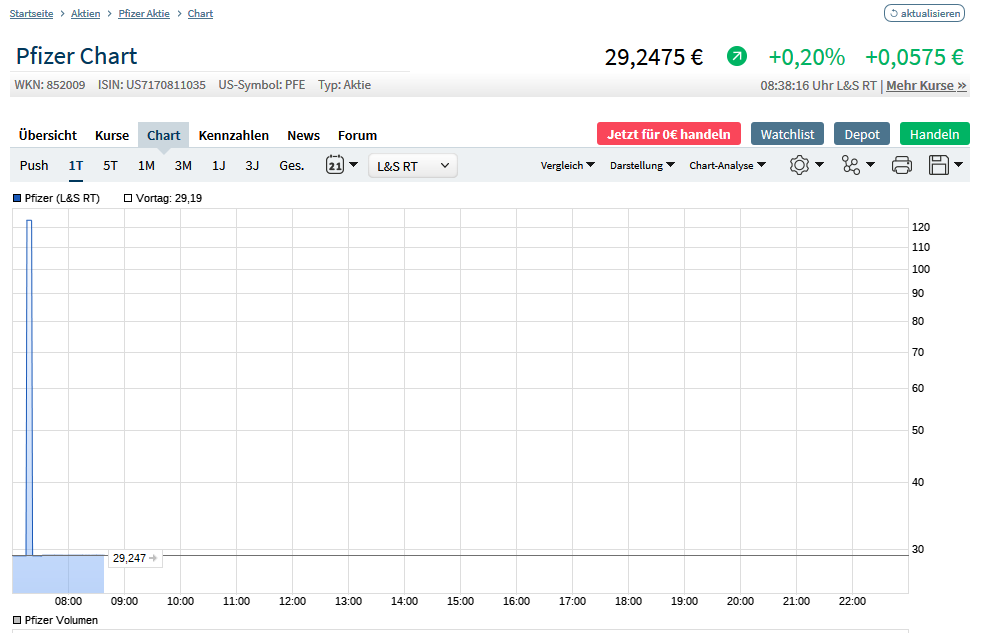Click the 50 price axis label
Viewport: 987px width, 633px height.
point(918,430)
